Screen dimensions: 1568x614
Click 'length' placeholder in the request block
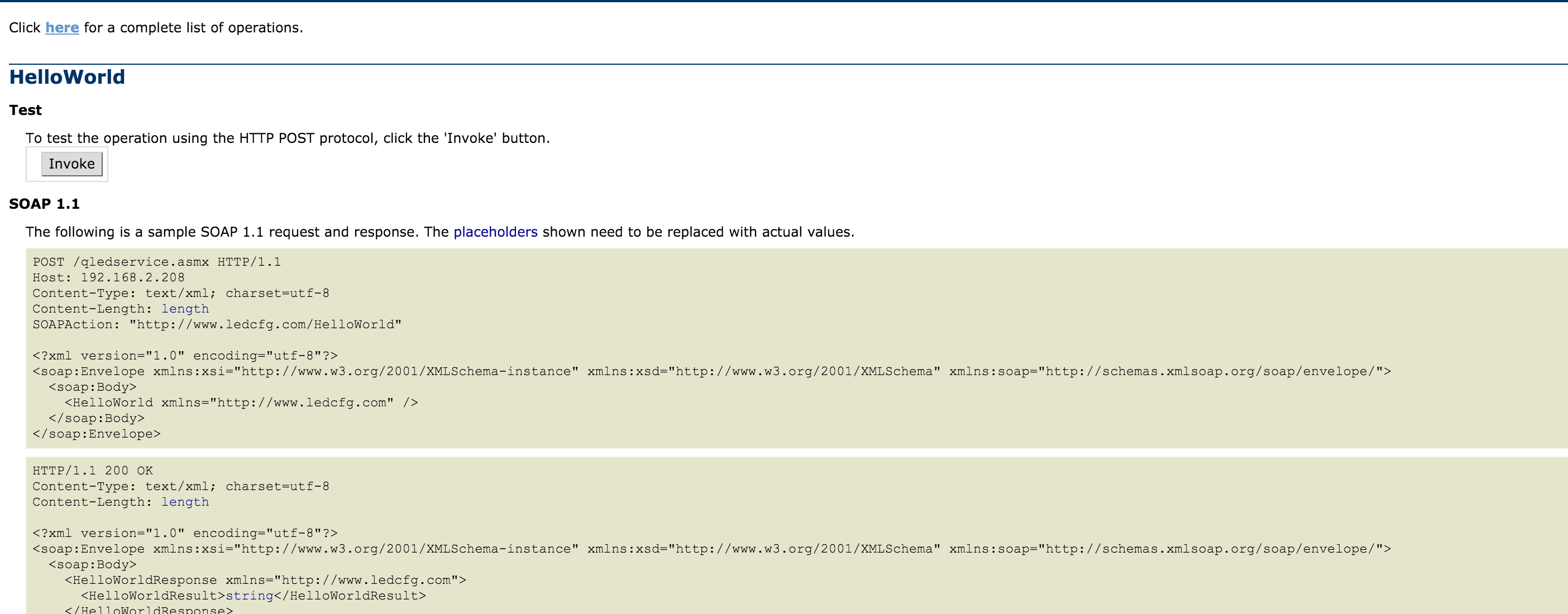coord(185,309)
